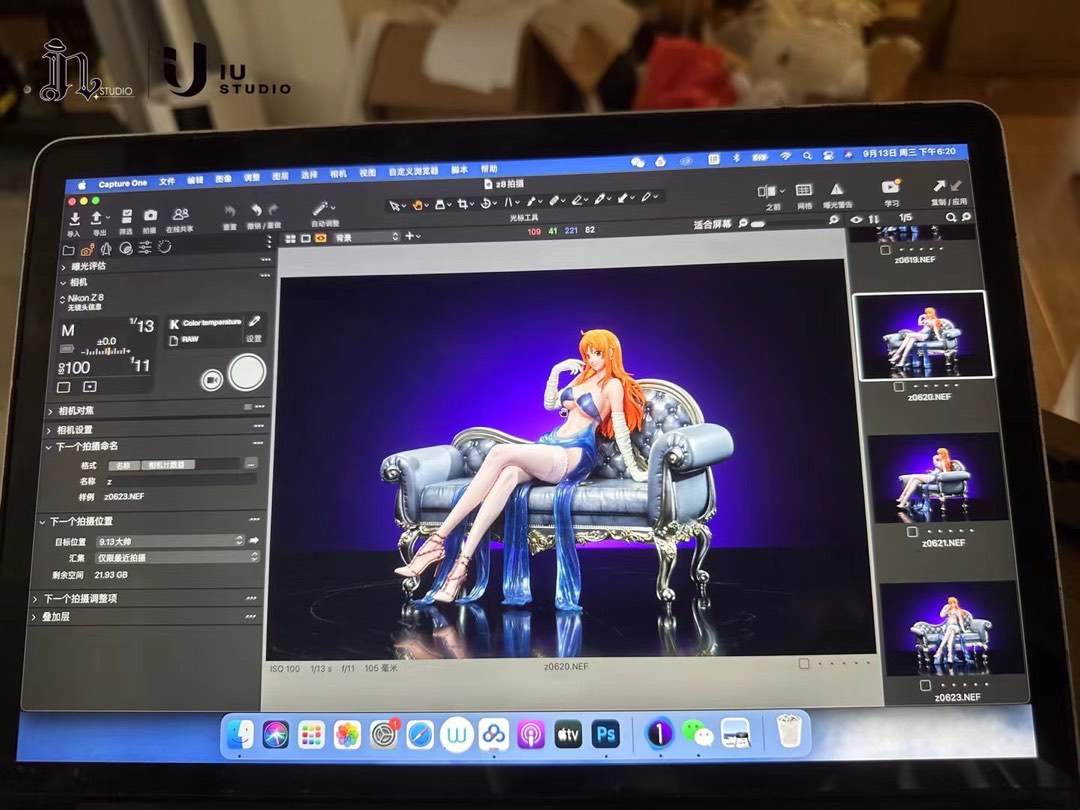Click the Undo arrow icon
1080x810 pixels.
point(256,211)
